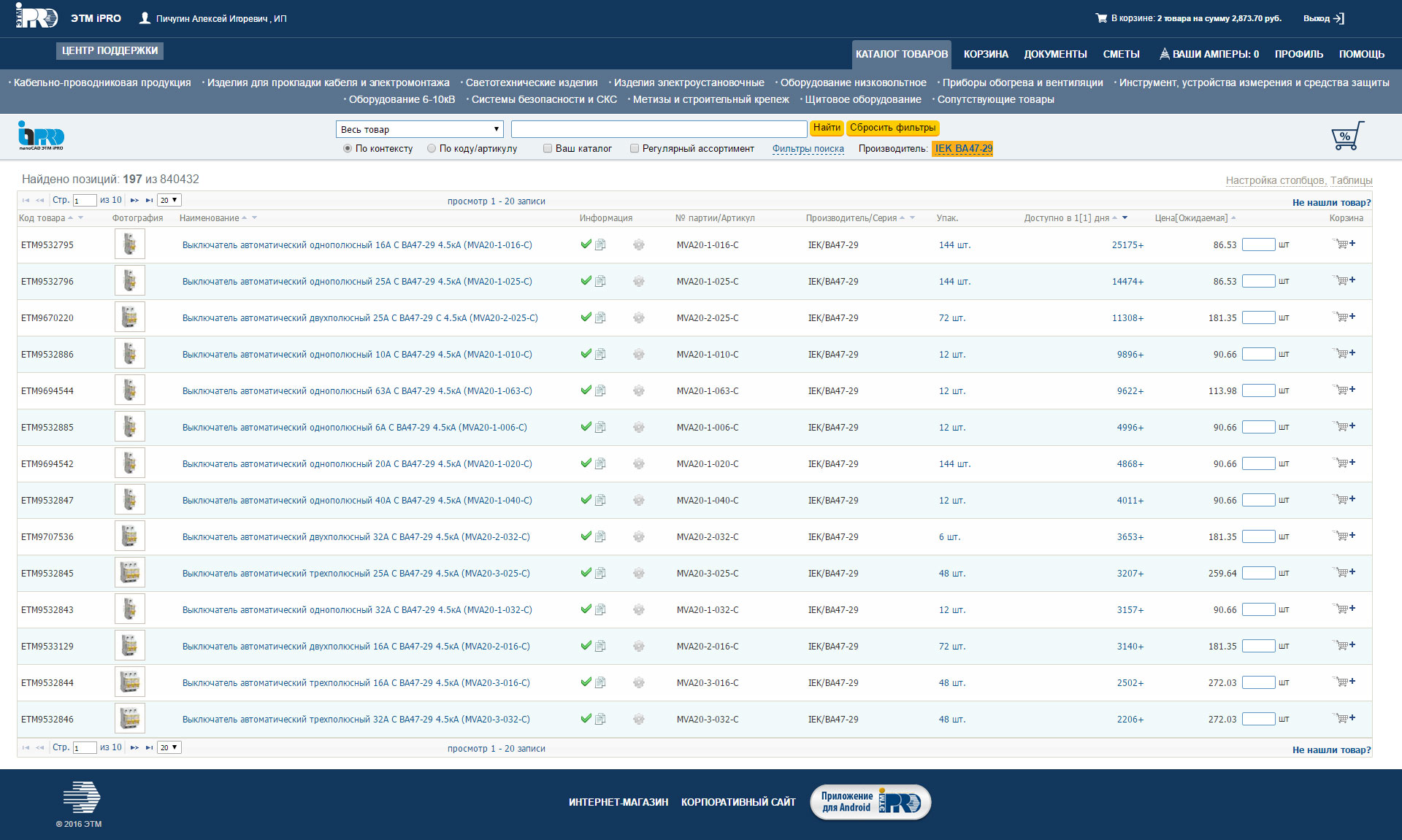
Task: Jump to last page in top pager
Action: click(x=149, y=200)
